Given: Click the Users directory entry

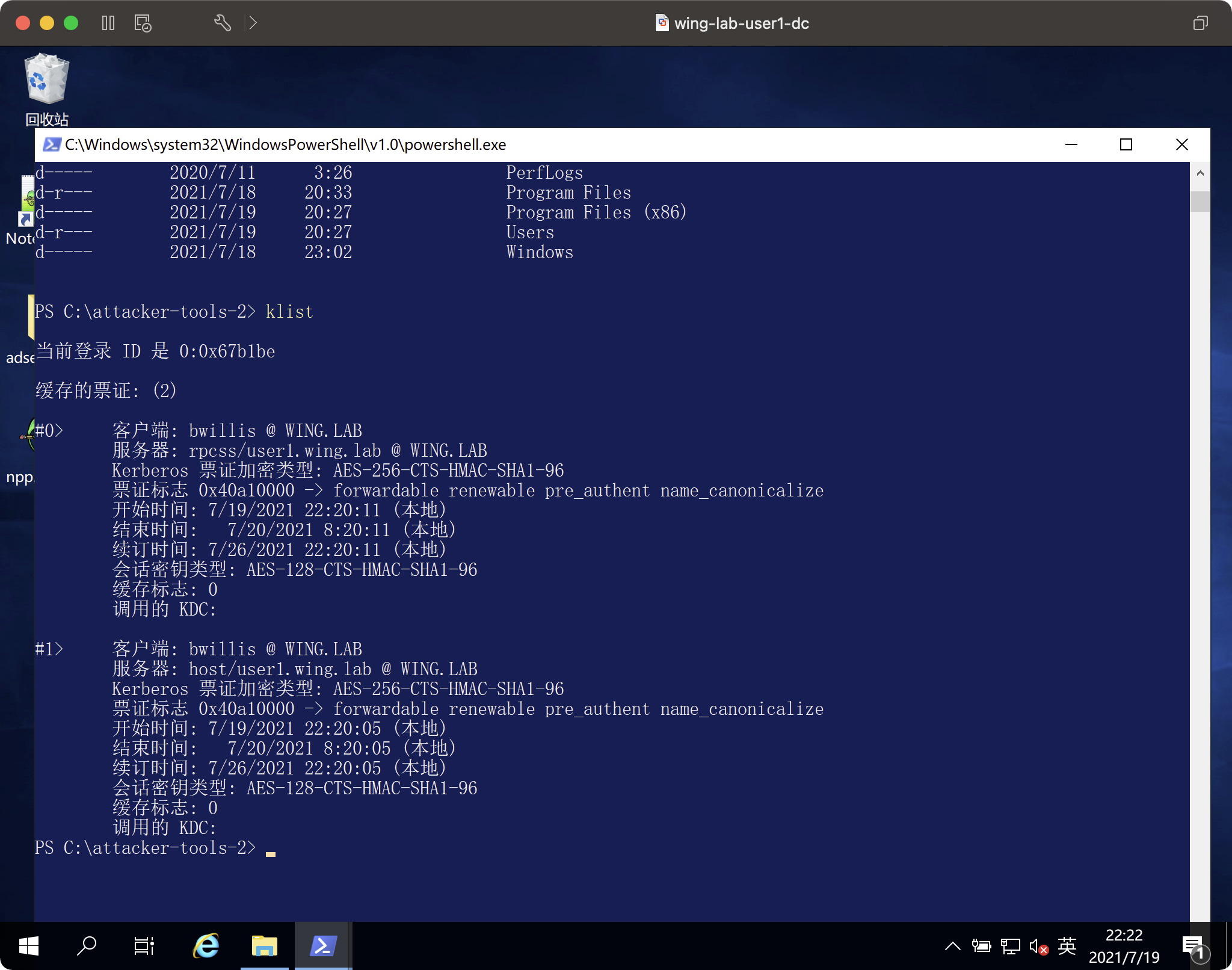Looking at the screenshot, I should point(530,232).
